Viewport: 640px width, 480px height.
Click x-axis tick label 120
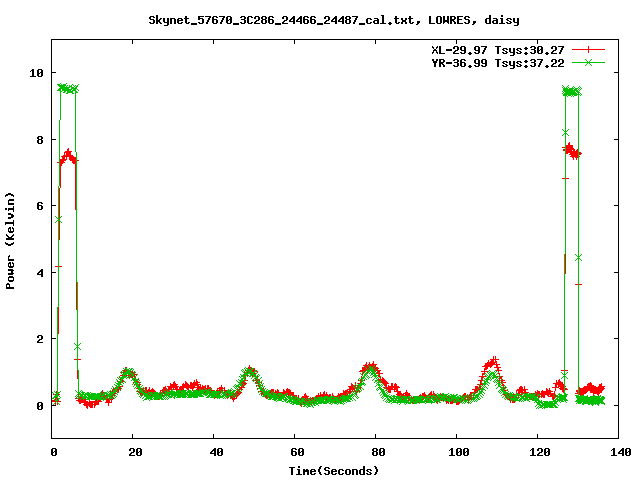click(540, 452)
